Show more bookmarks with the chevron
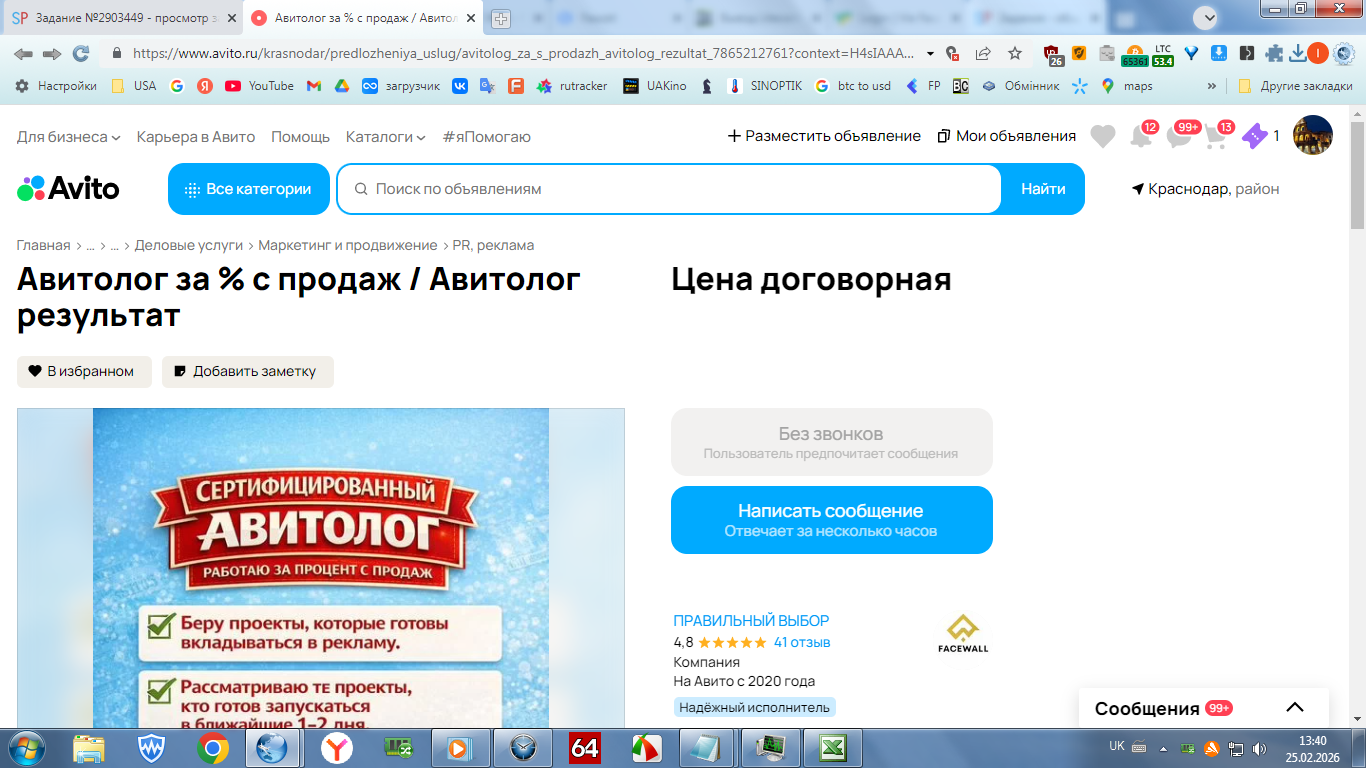 pyautogui.click(x=1213, y=86)
